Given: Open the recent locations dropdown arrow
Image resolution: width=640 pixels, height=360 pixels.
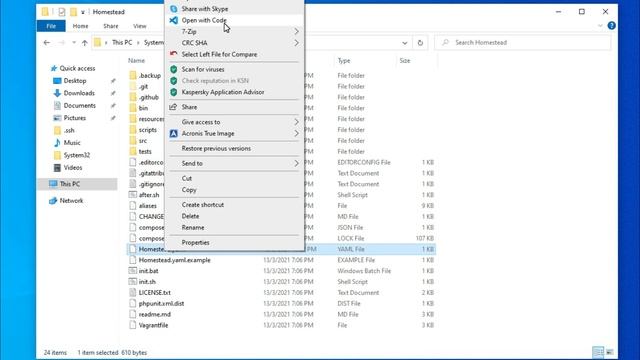Looking at the screenshot, I should 74,42.
